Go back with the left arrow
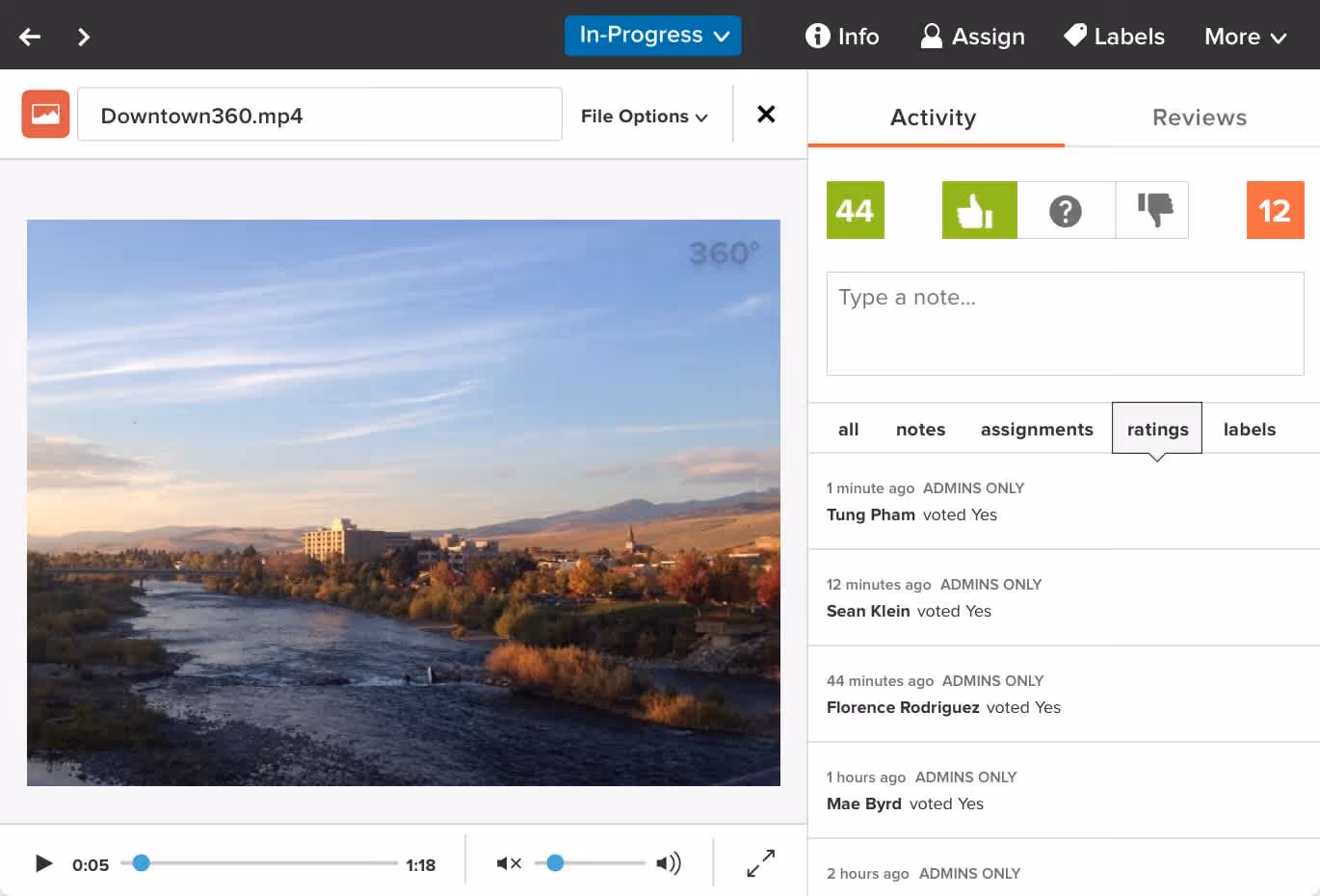1320x896 pixels. tap(30, 37)
